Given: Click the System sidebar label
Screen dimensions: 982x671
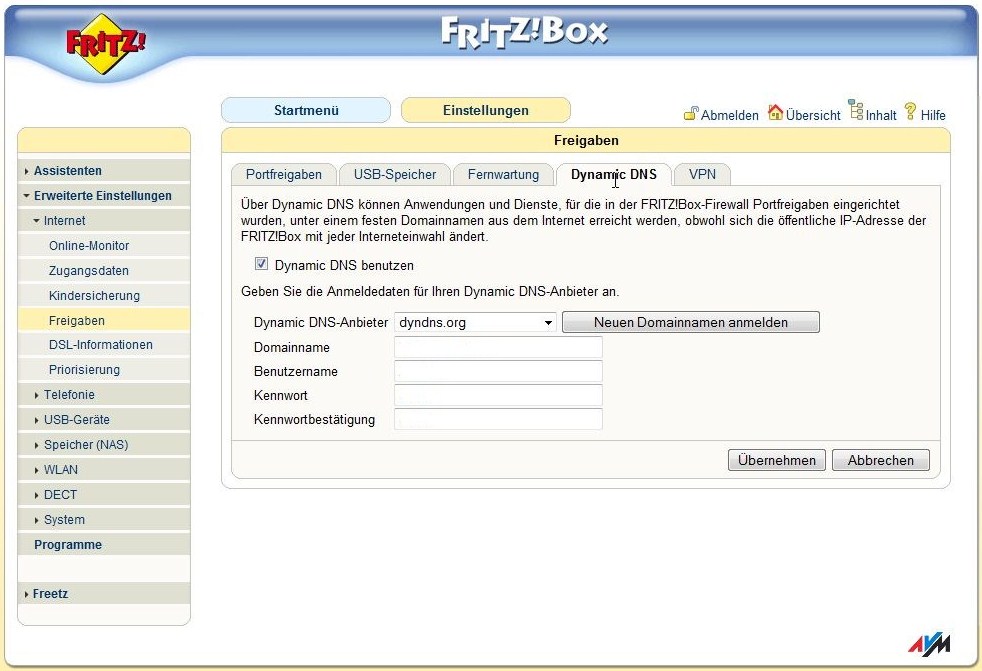Looking at the screenshot, I should [64, 520].
